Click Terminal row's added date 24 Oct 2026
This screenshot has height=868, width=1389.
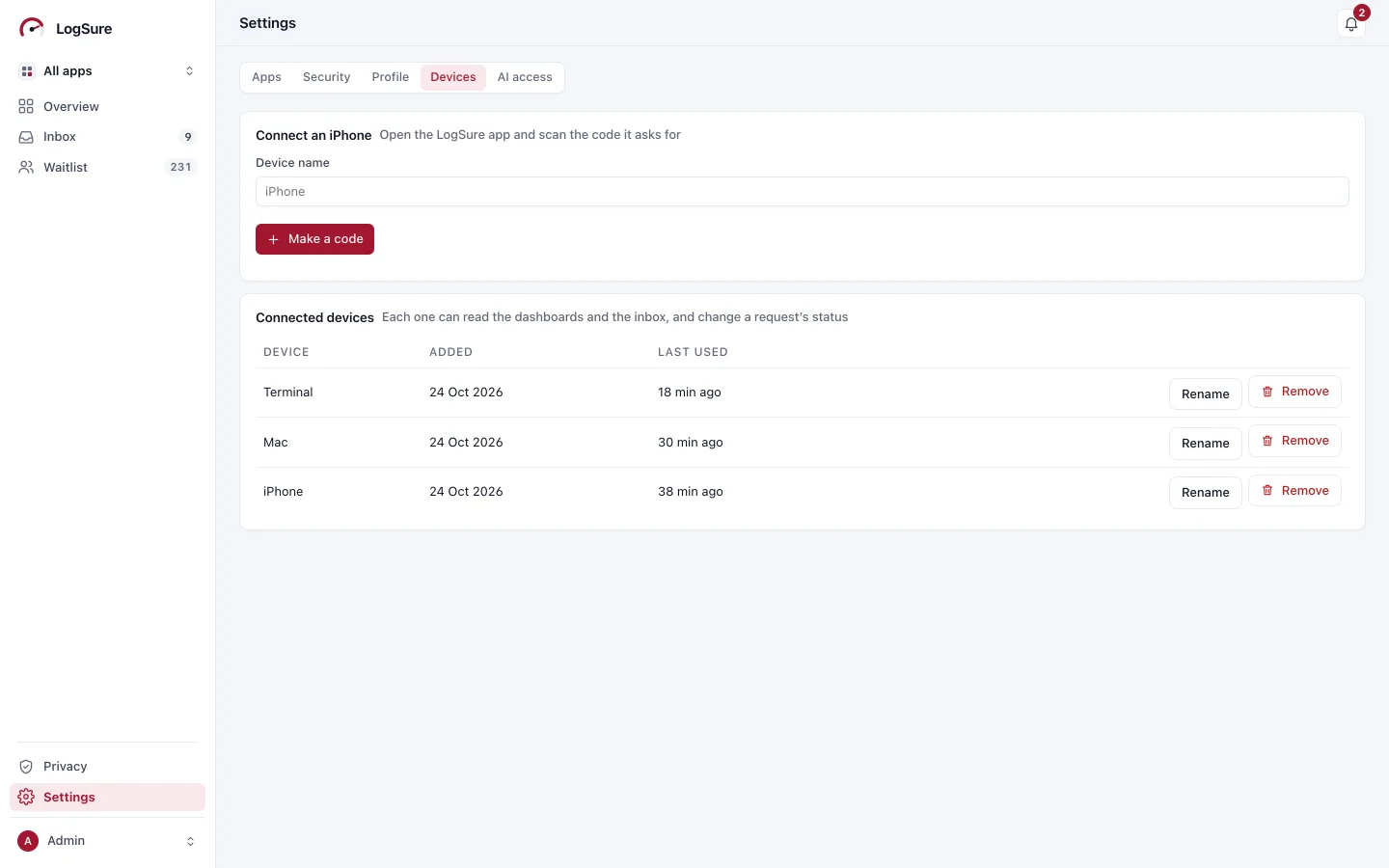point(466,393)
